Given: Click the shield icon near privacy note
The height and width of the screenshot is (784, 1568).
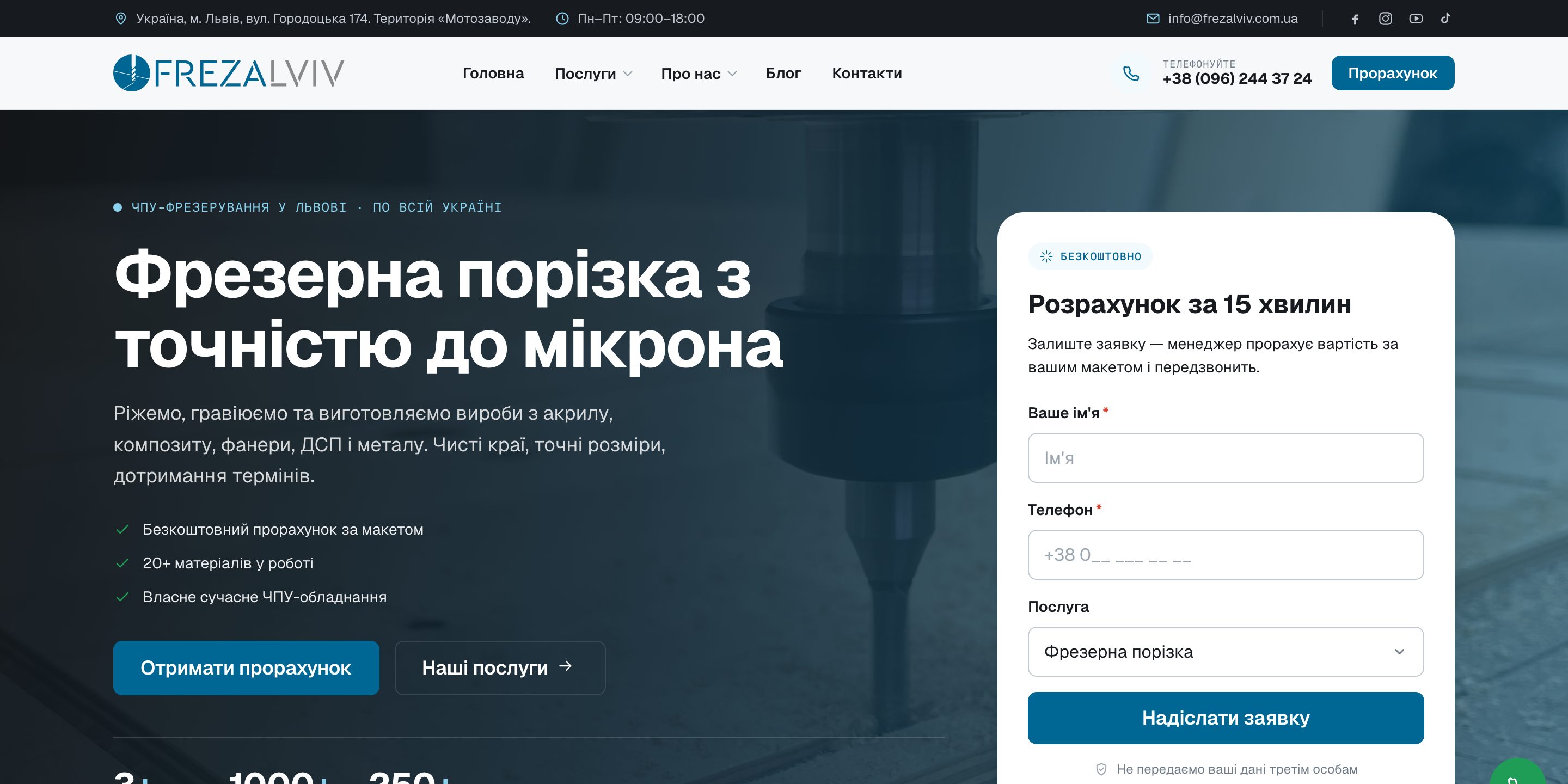Looking at the screenshot, I should point(1101,769).
